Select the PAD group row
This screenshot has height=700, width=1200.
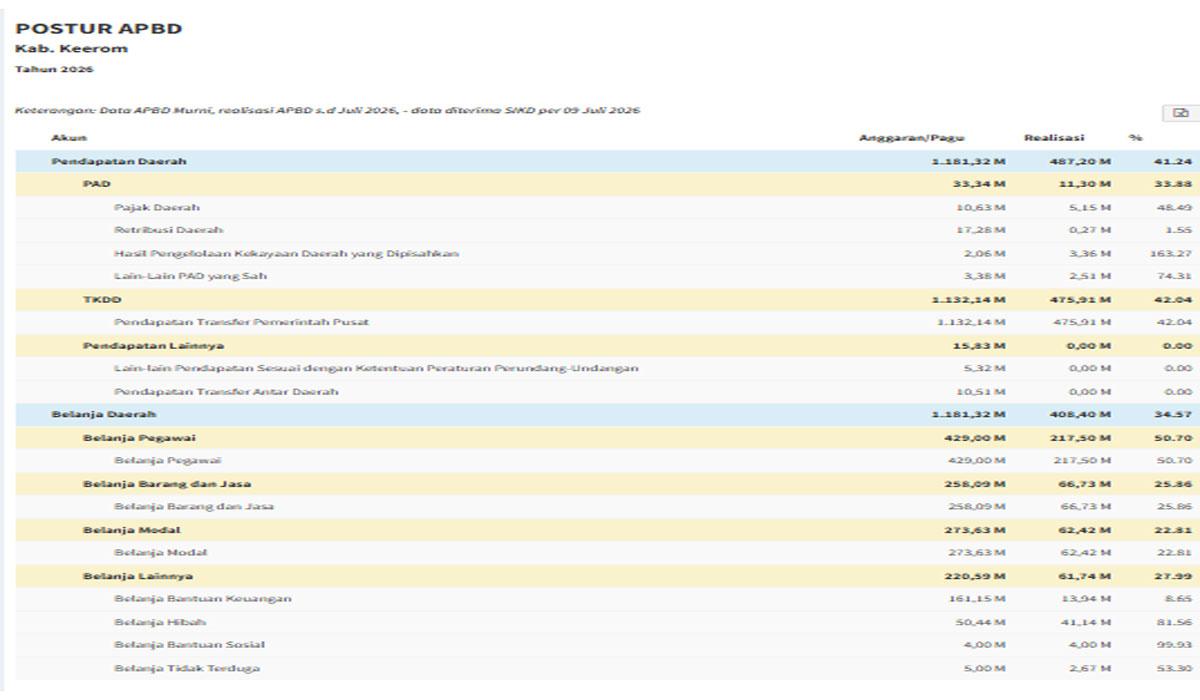click(x=607, y=184)
